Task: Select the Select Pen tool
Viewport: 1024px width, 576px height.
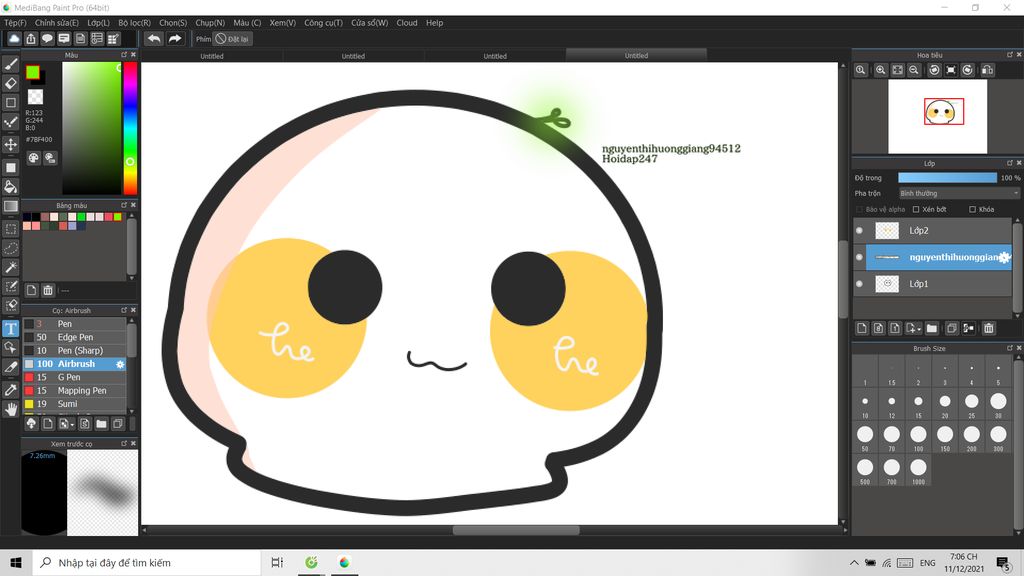Action: [x=10, y=286]
